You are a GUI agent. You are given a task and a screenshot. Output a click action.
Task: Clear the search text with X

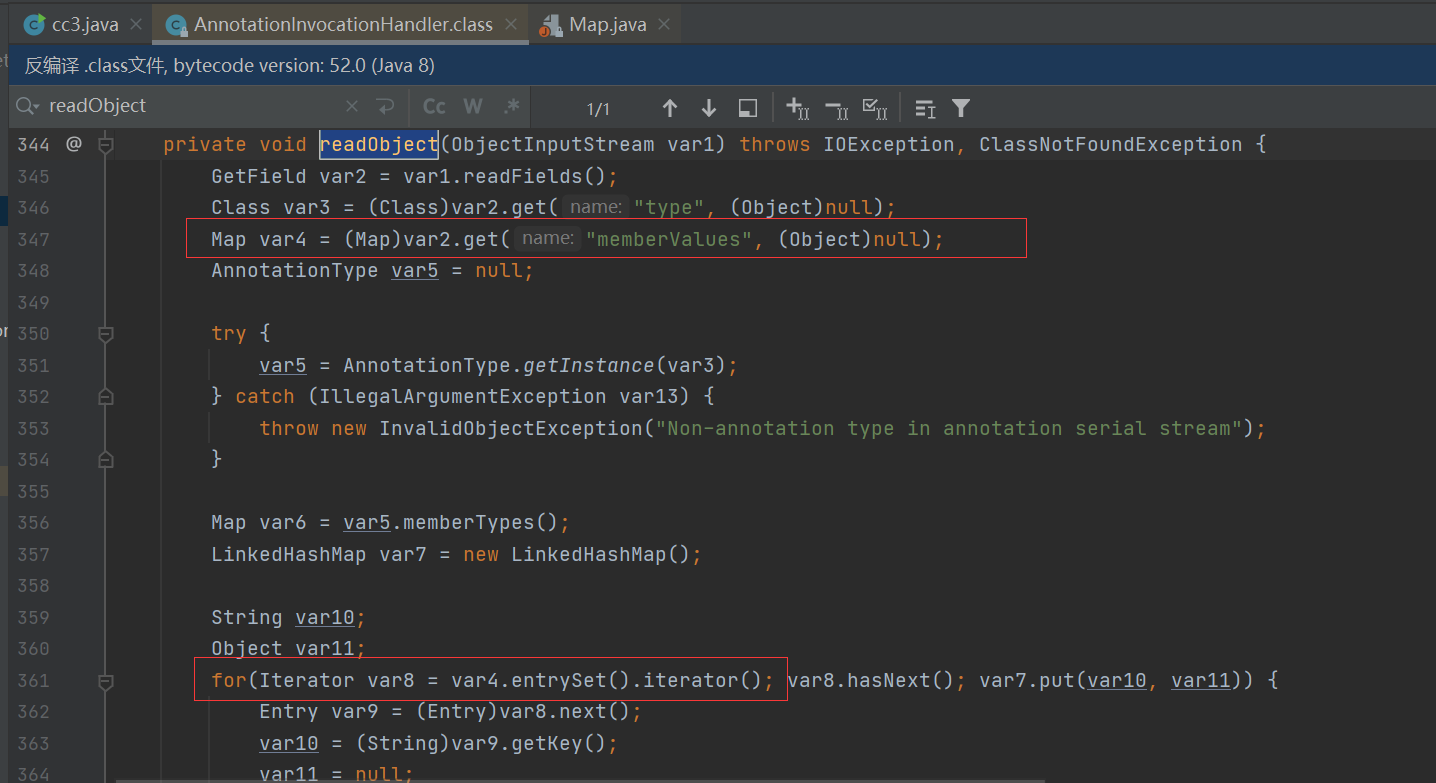click(352, 106)
